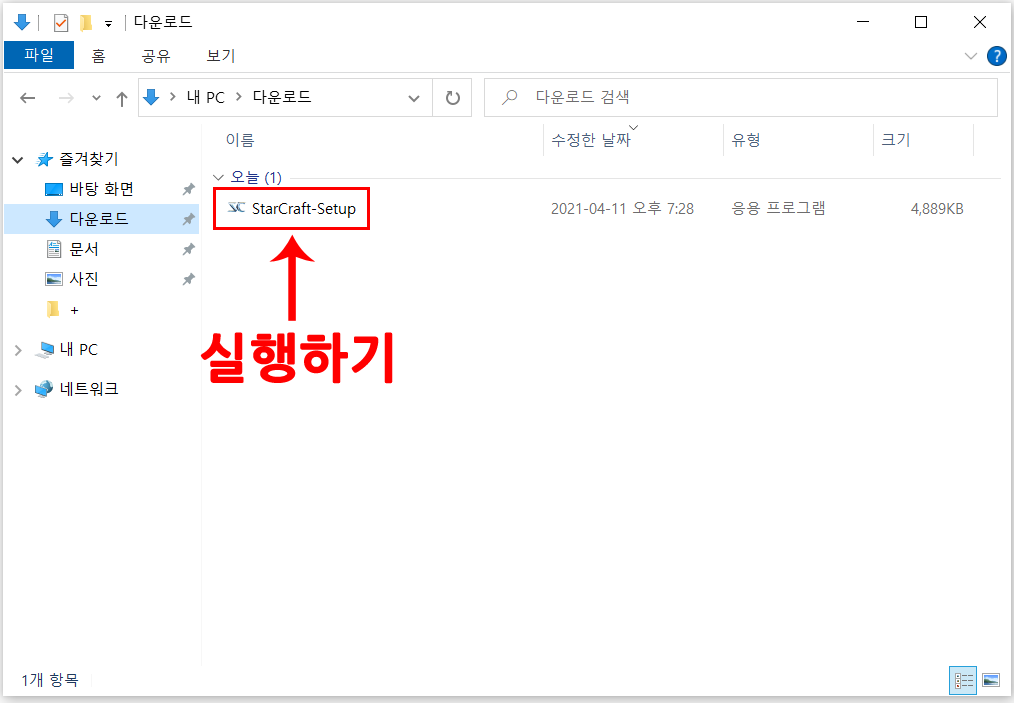Click the StarCraft-Setup file icon
Screen dimensions: 1014x703
pos(237,208)
